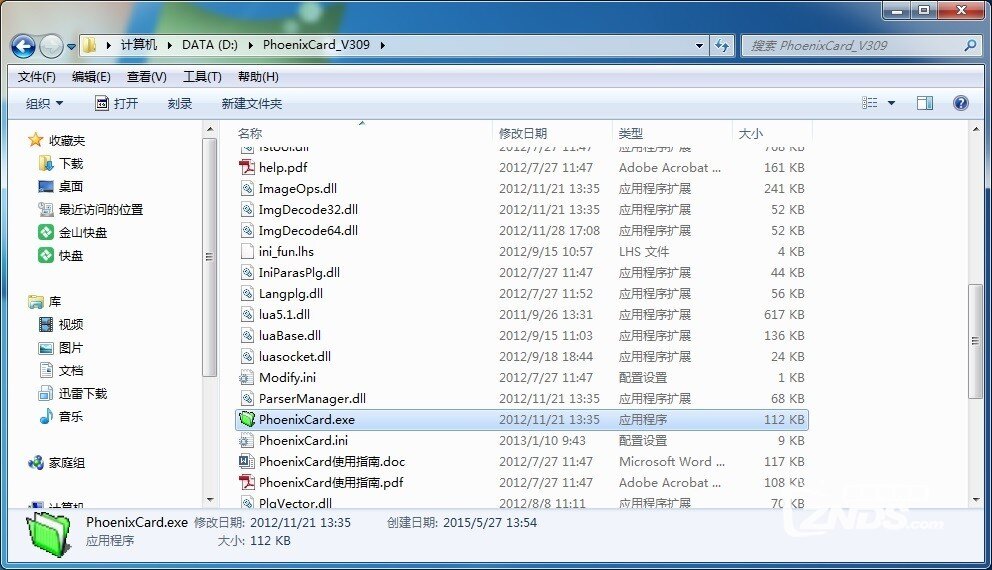Select the ImgDecode64.dll file icon
The image size is (992, 570).
pos(247,230)
